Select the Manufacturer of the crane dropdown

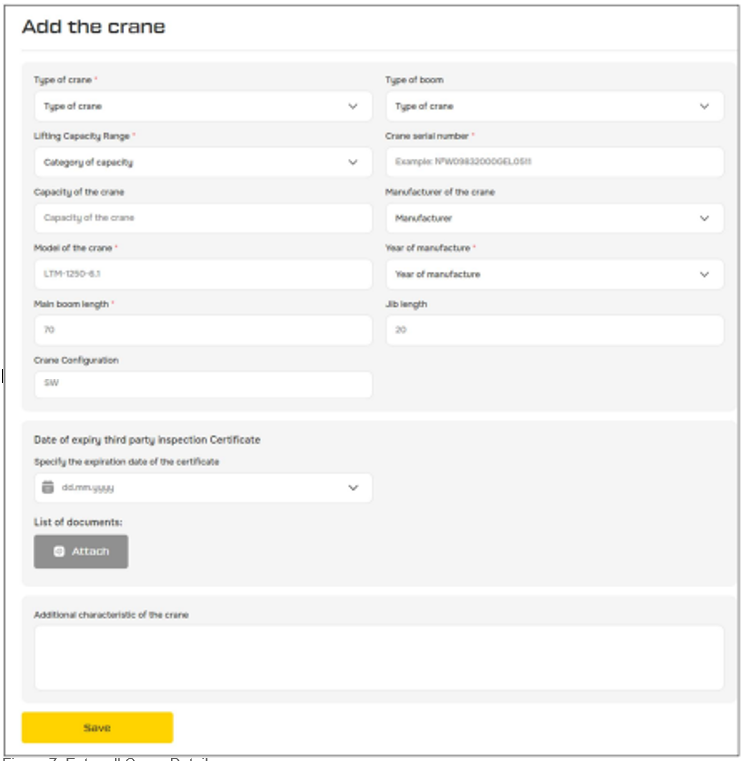tap(554, 218)
